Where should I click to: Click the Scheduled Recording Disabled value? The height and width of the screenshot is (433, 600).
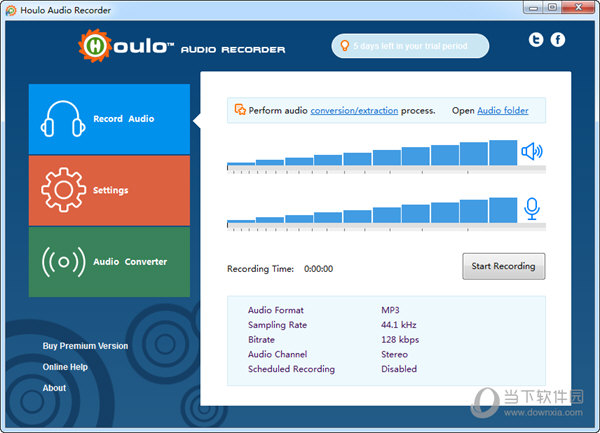pos(399,369)
